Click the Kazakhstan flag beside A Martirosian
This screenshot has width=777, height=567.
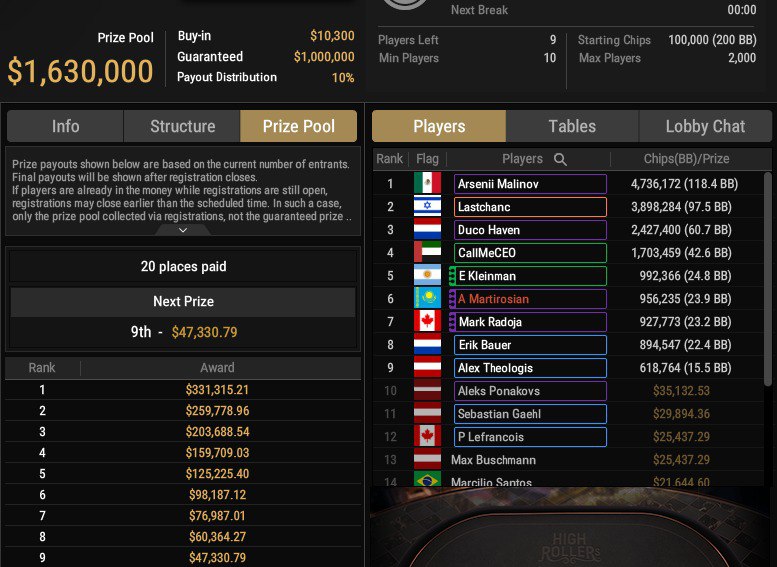pos(427,299)
